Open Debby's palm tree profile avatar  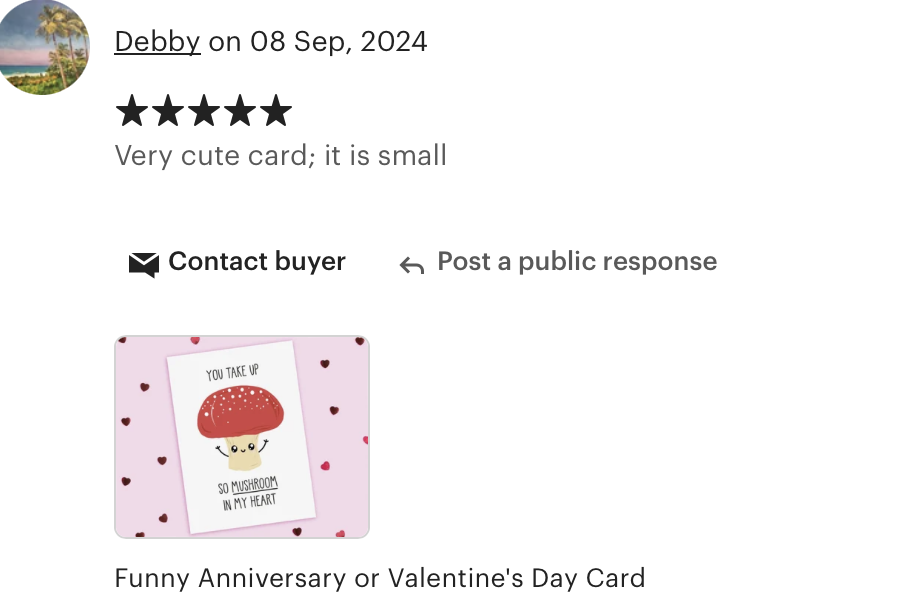tap(43, 47)
